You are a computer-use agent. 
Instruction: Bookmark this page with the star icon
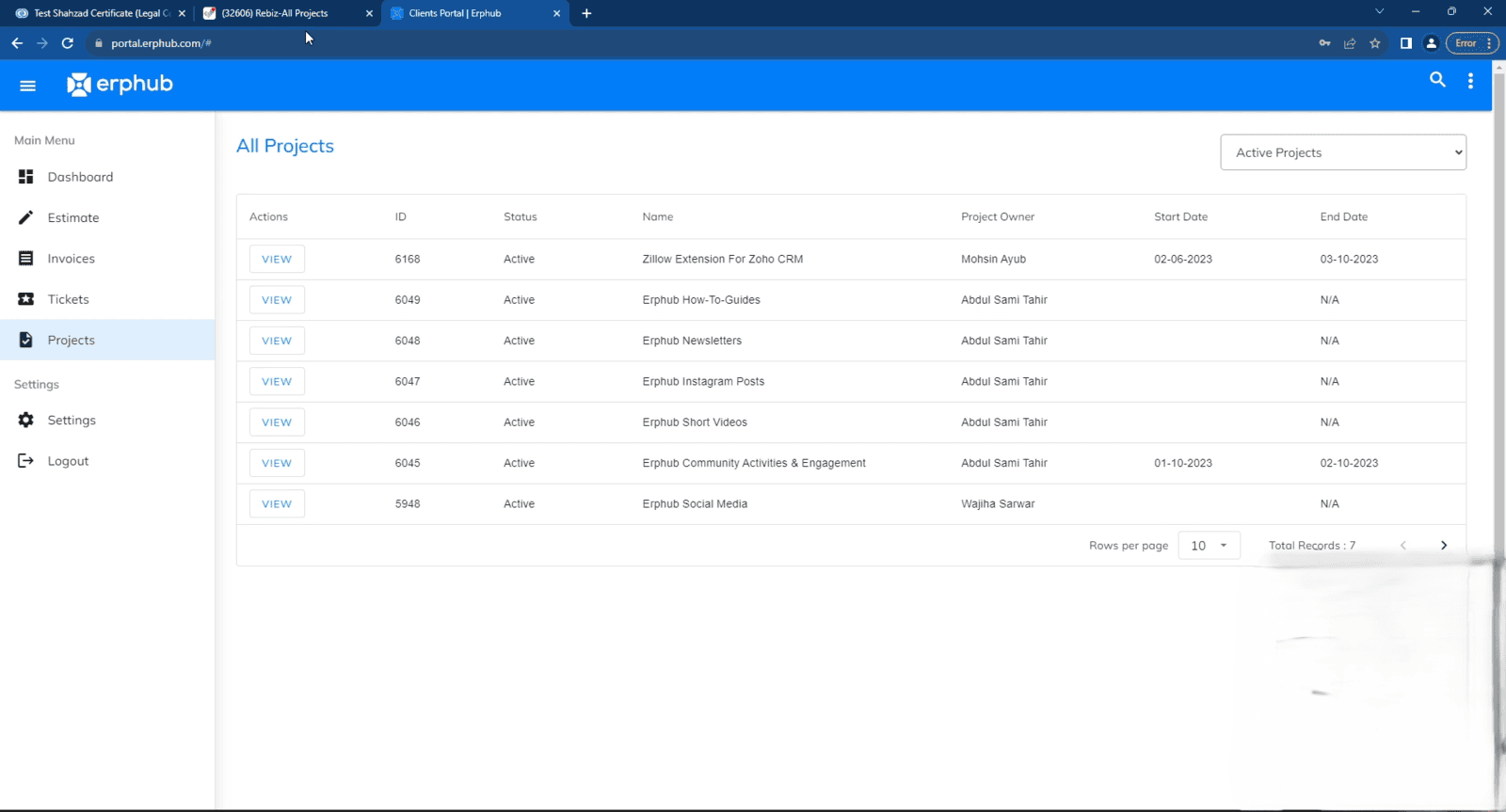1375,43
